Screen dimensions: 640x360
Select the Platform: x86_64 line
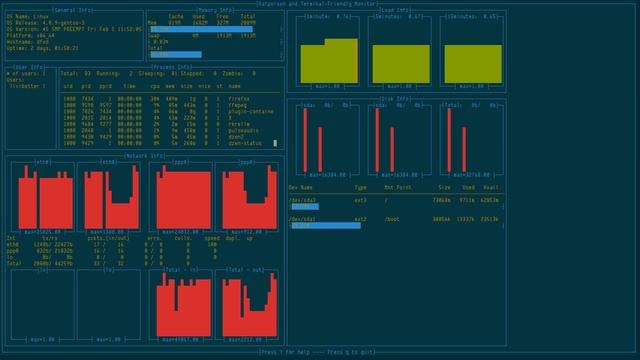click(30, 36)
